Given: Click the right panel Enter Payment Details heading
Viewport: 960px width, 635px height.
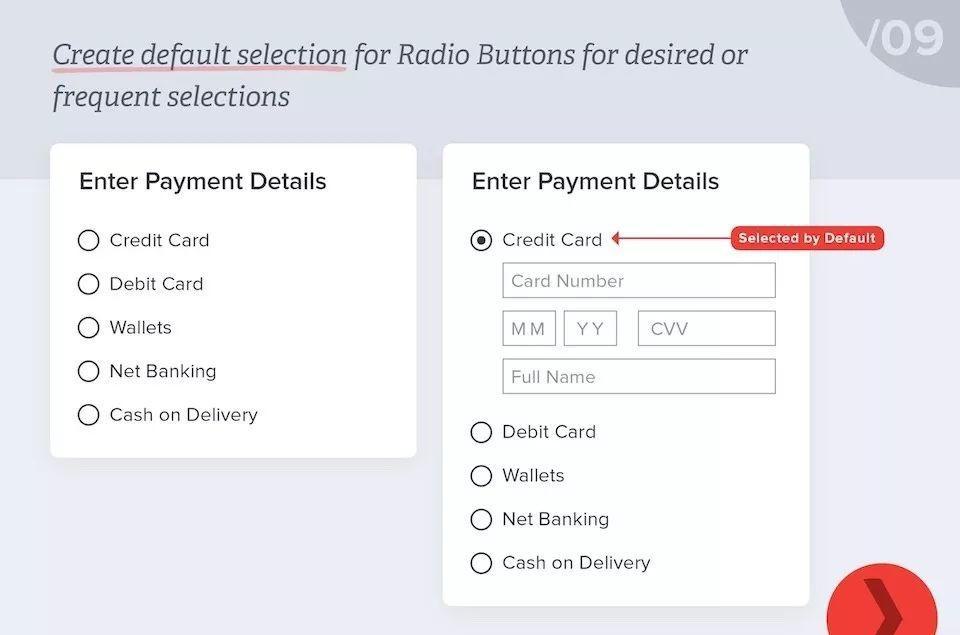Looking at the screenshot, I should (x=595, y=182).
